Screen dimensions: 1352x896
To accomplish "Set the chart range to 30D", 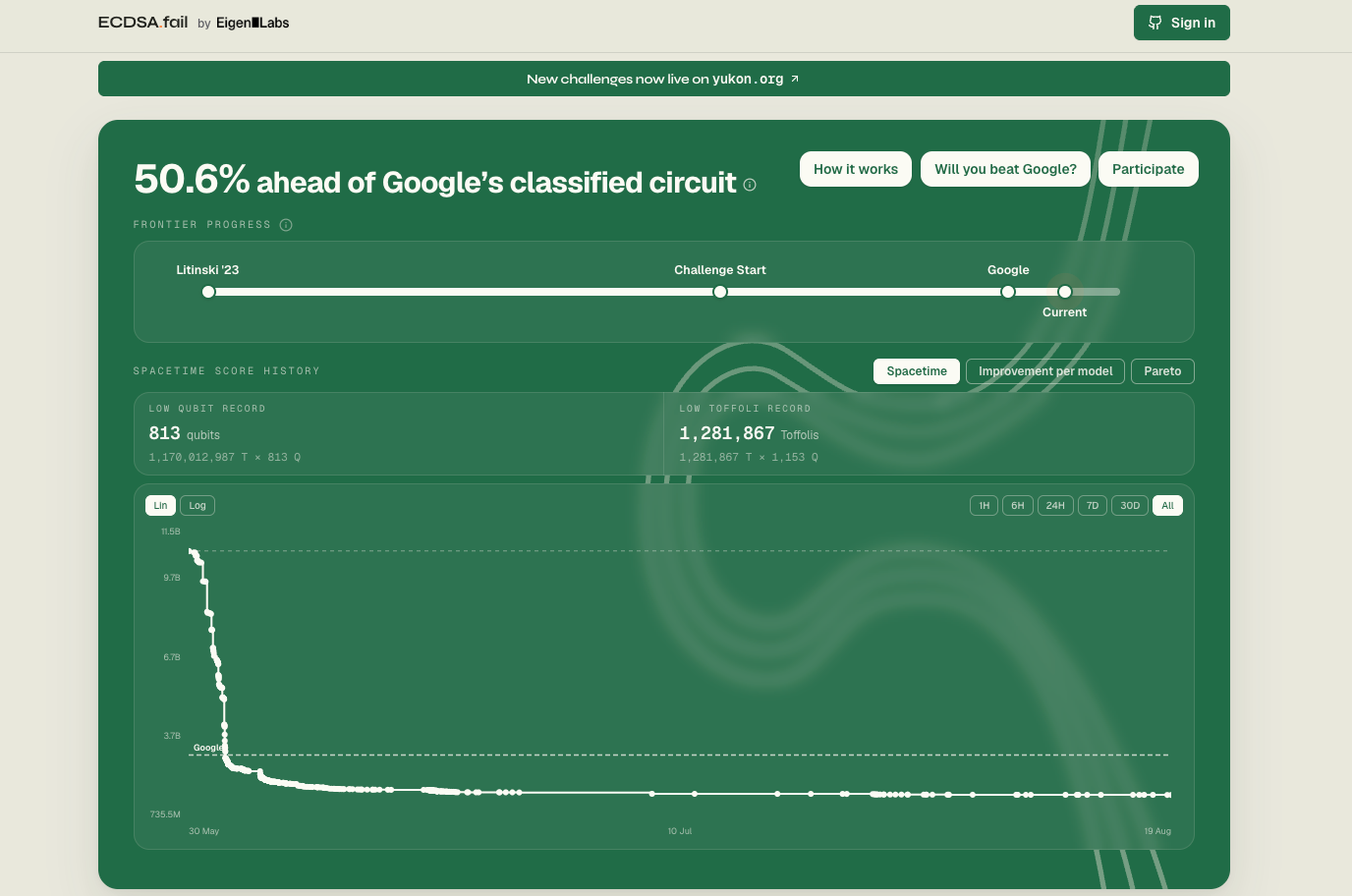I will 1130,506.
